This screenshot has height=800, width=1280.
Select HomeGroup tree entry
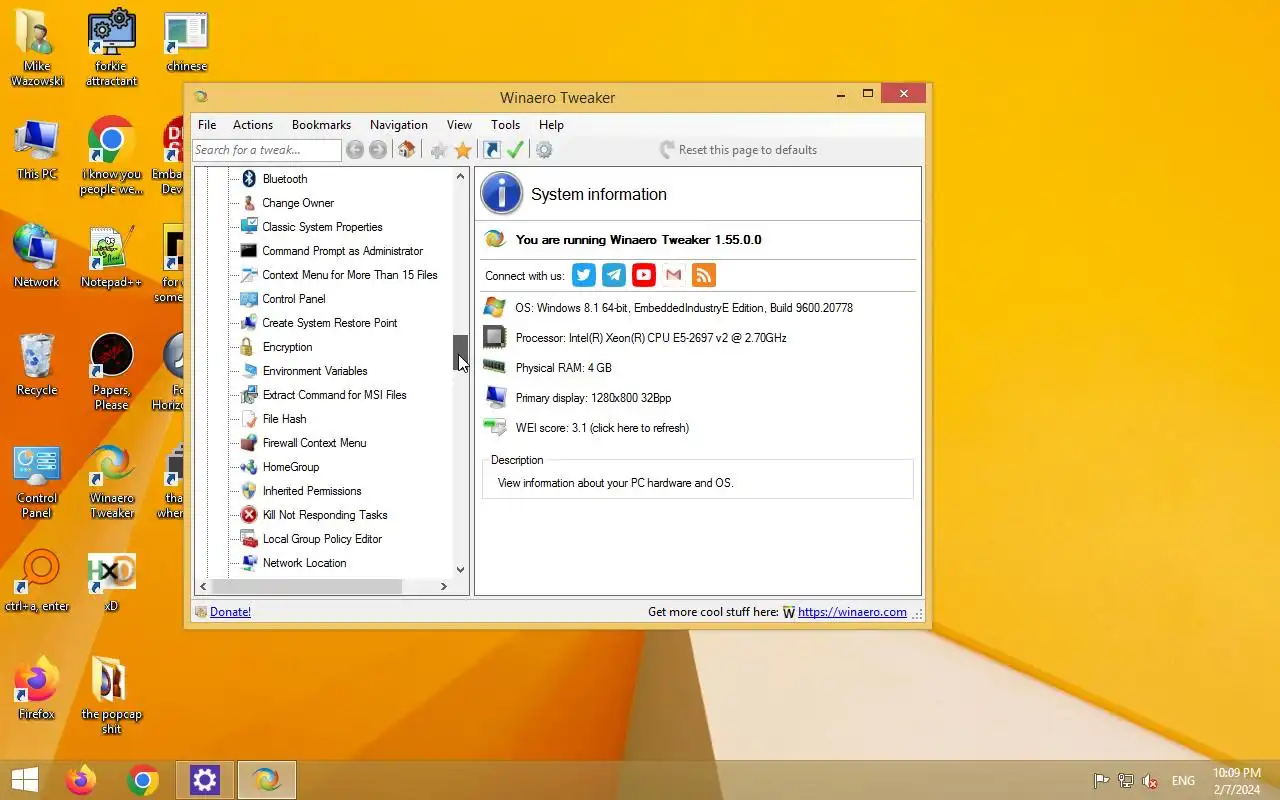click(x=291, y=467)
